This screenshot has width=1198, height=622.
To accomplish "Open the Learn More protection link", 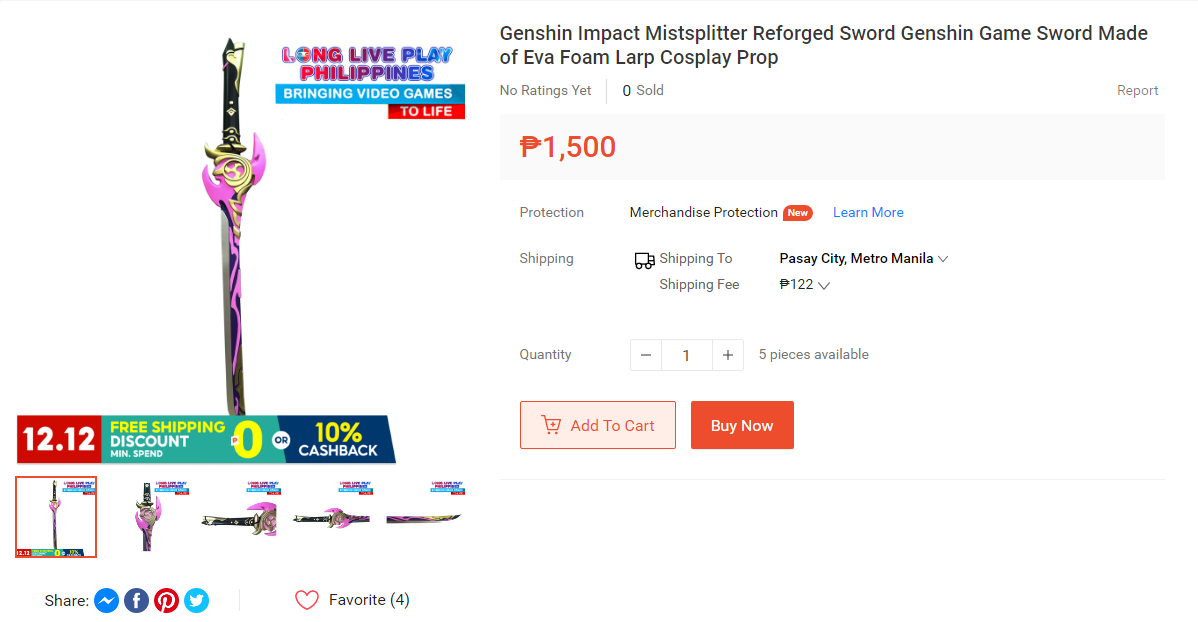I will [x=868, y=212].
